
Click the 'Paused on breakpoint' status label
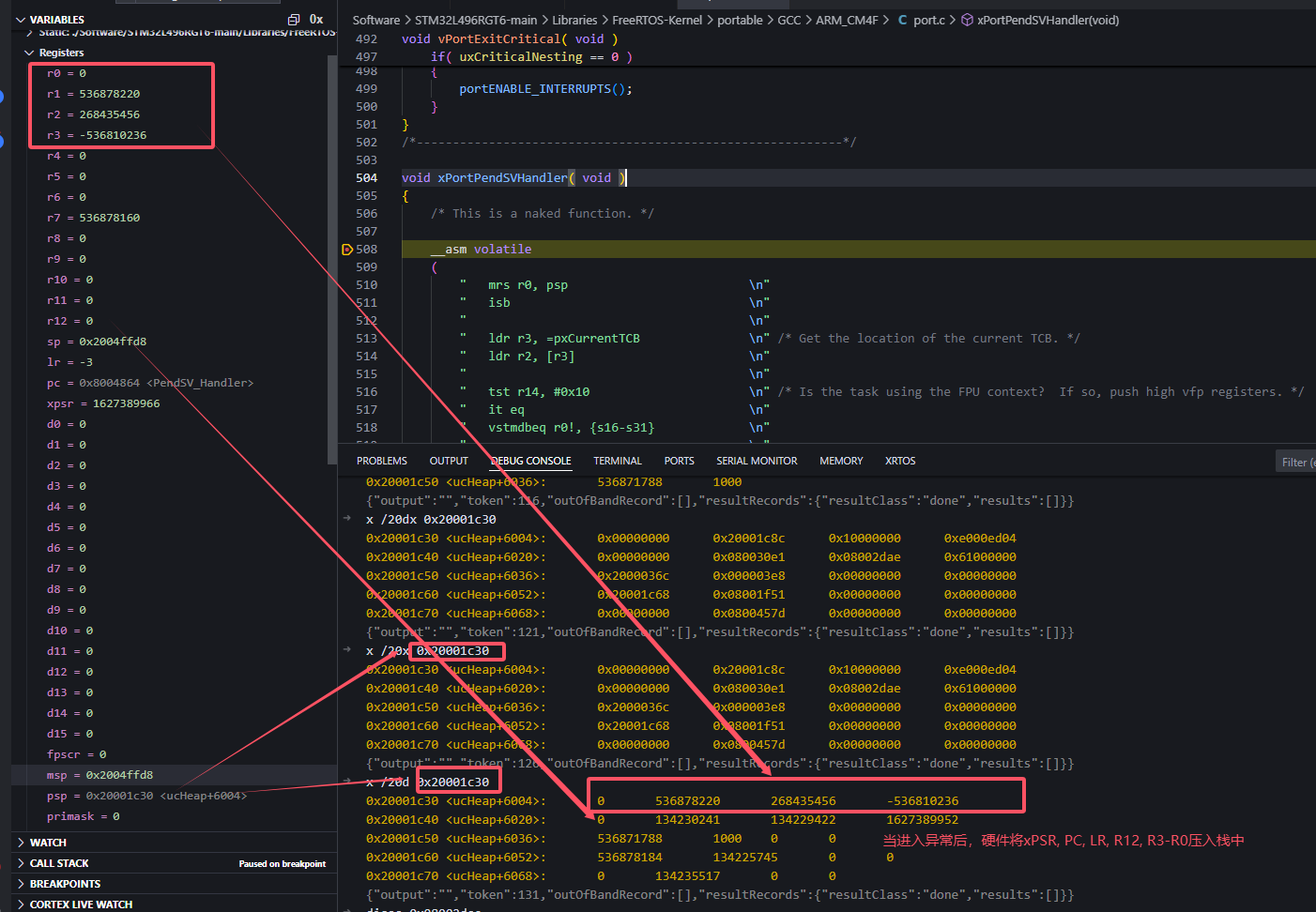tap(283, 864)
